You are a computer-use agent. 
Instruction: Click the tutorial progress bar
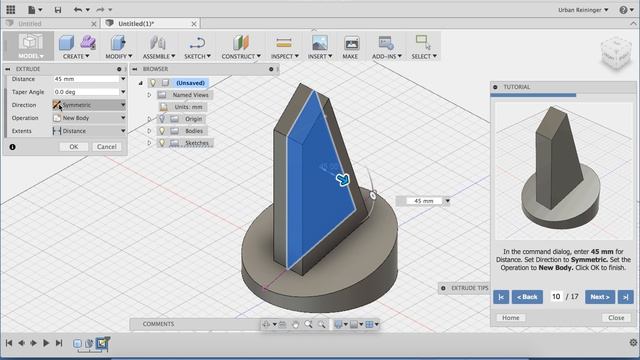pos(562,95)
